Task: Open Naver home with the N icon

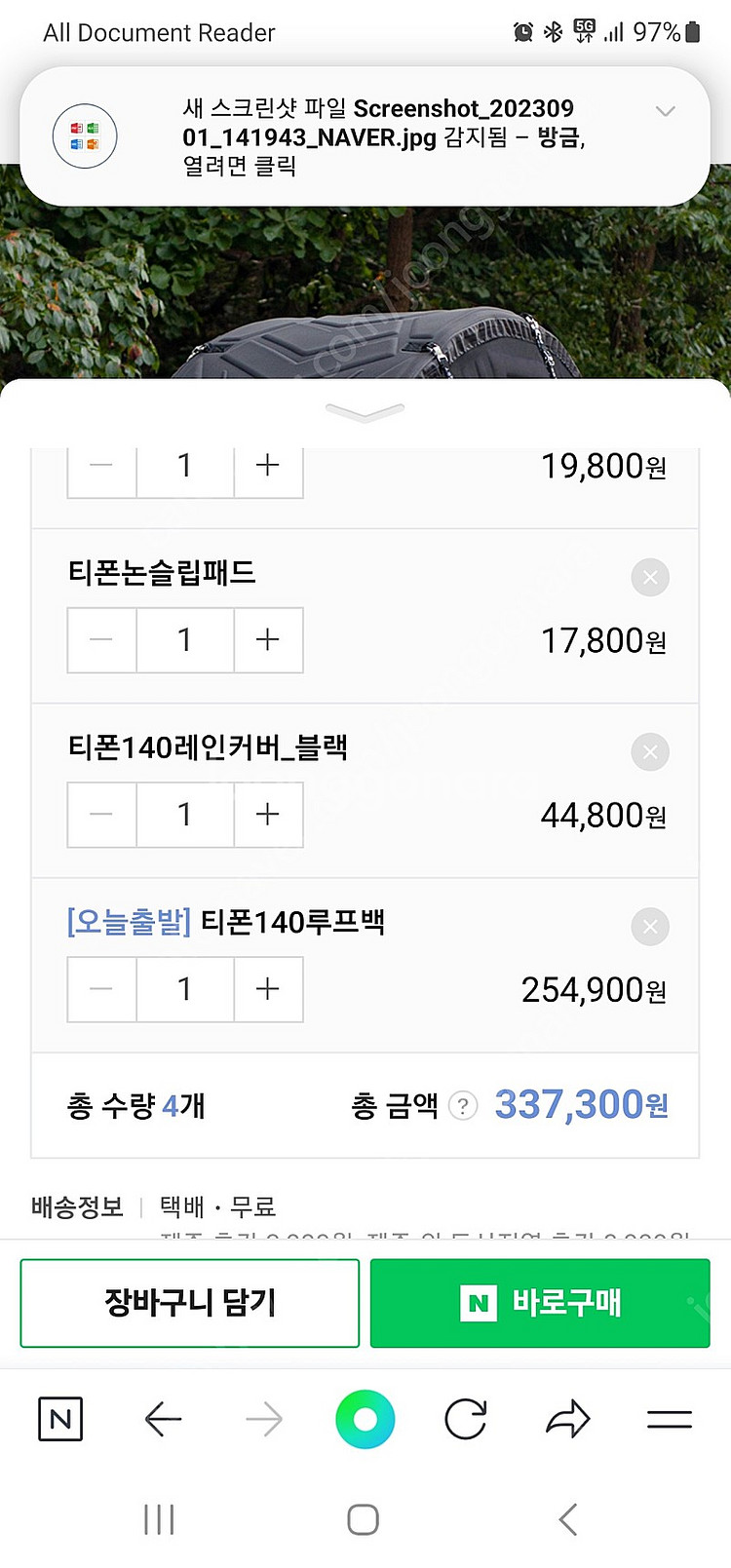Action: pyautogui.click(x=60, y=1419)
